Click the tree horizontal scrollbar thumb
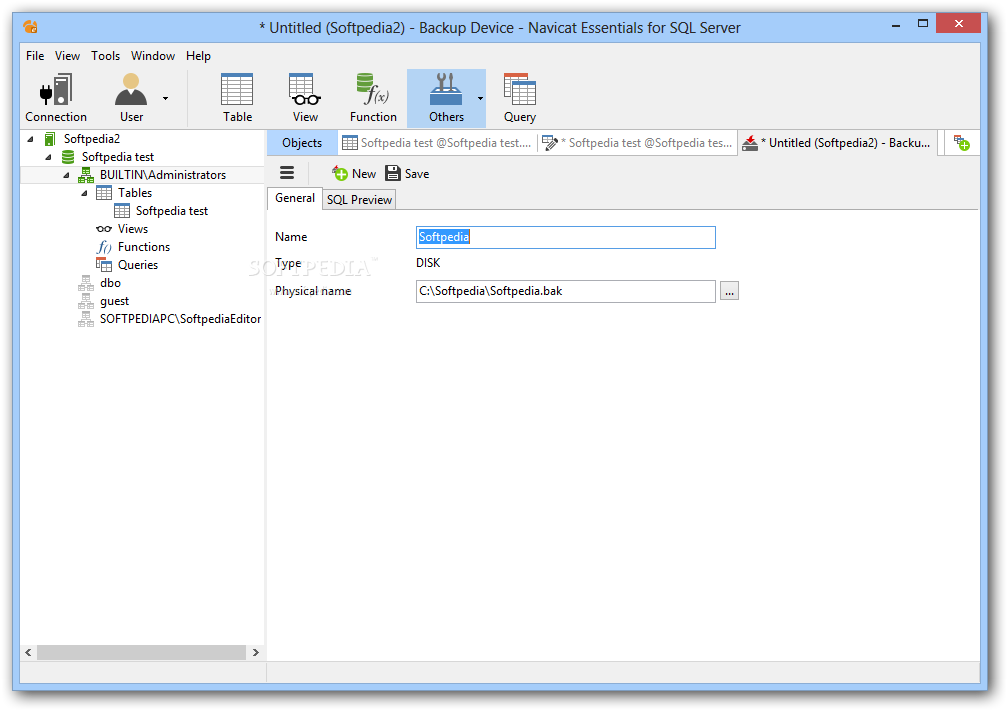Image resolution: width=1008 pixels, height=711 pixels. point(141,652)
